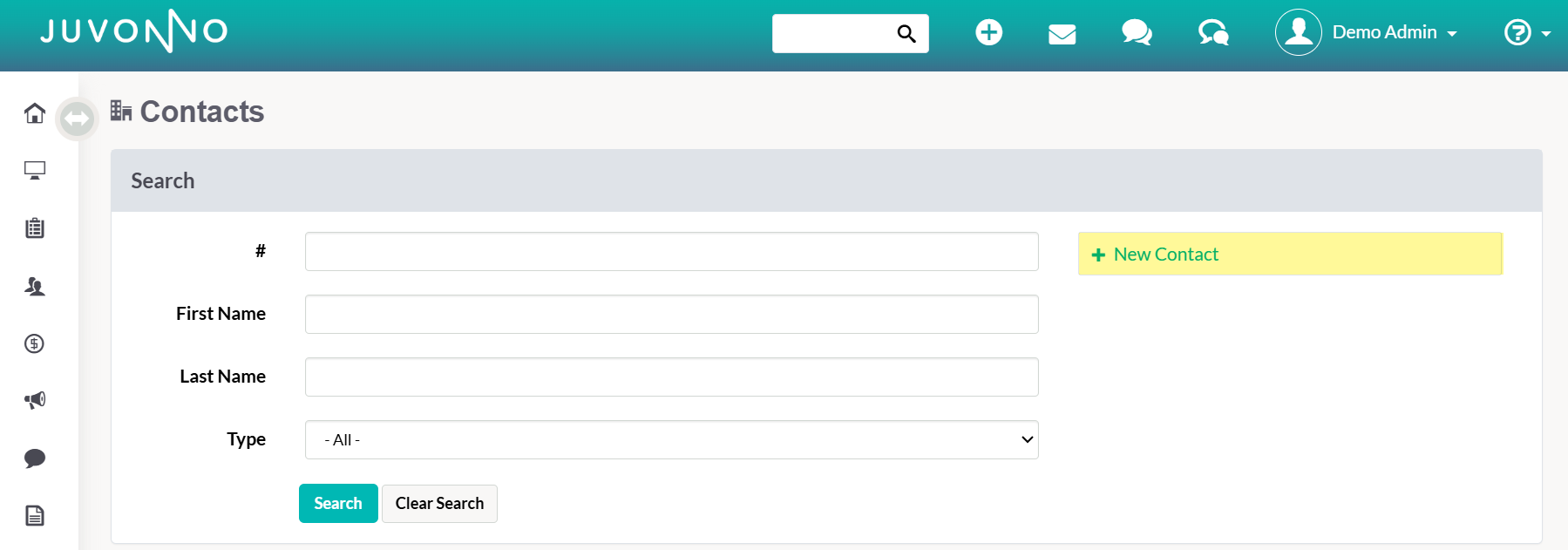Click the question mark help icon
Viewport: 1568px width, 550px height.
click(1517, 32)
